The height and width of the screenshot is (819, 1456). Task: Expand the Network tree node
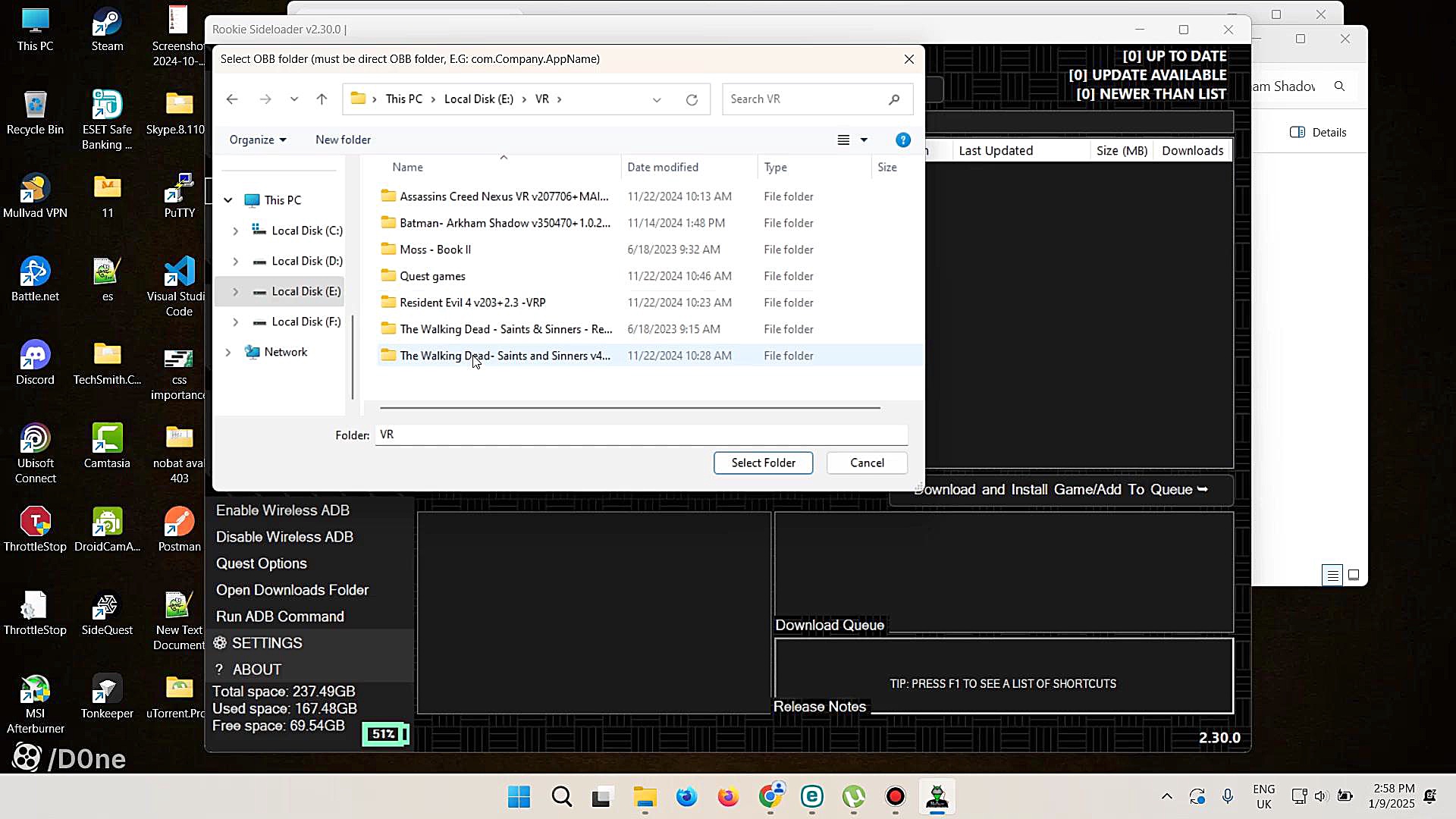click(x=227, y=352)
